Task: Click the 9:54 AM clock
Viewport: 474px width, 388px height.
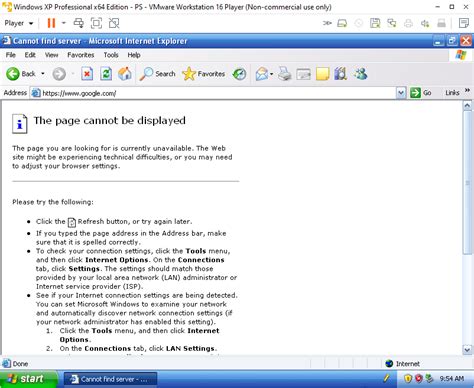Action: [452, 379]
